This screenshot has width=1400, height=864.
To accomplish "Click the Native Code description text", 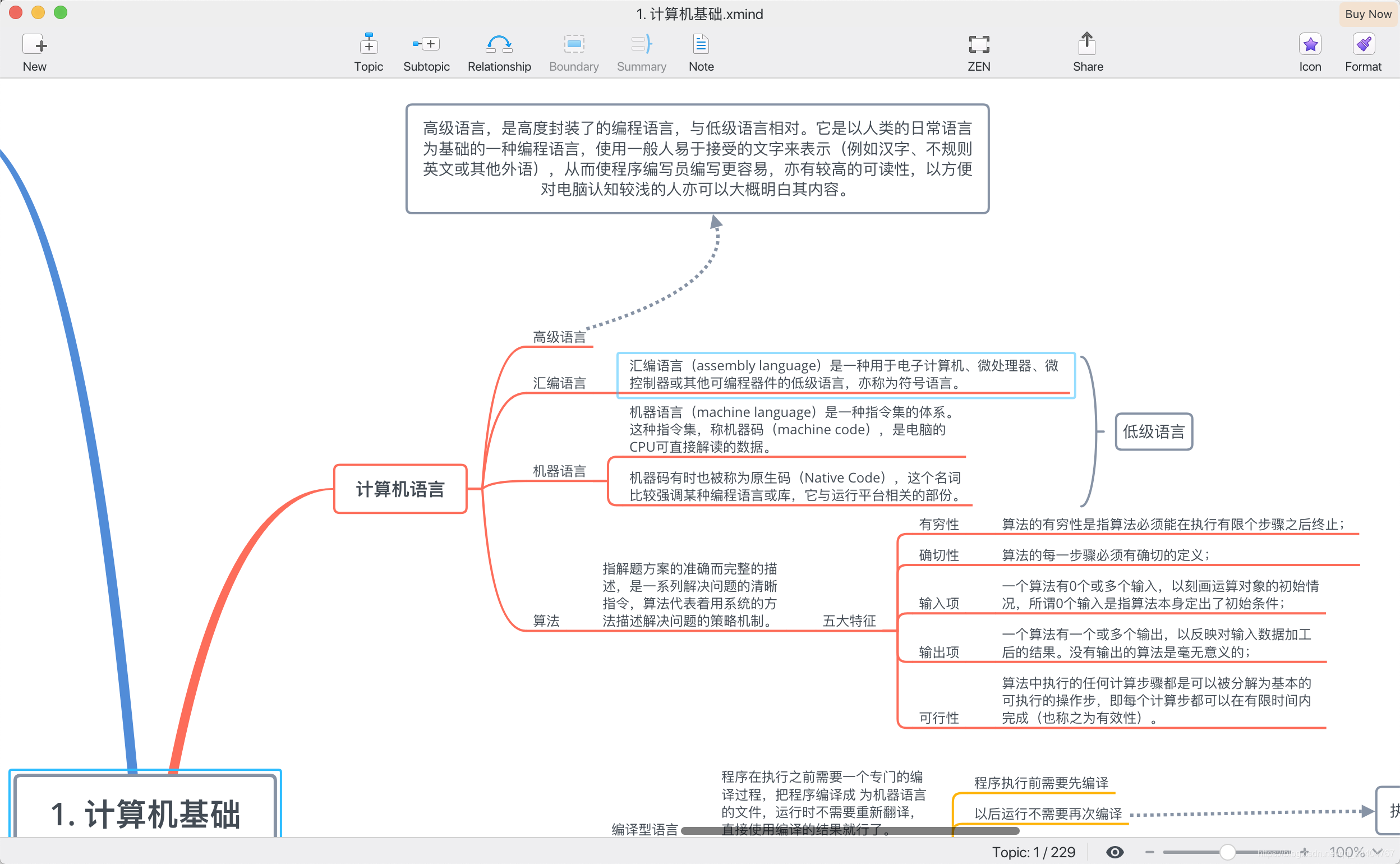I will (795, 486).
